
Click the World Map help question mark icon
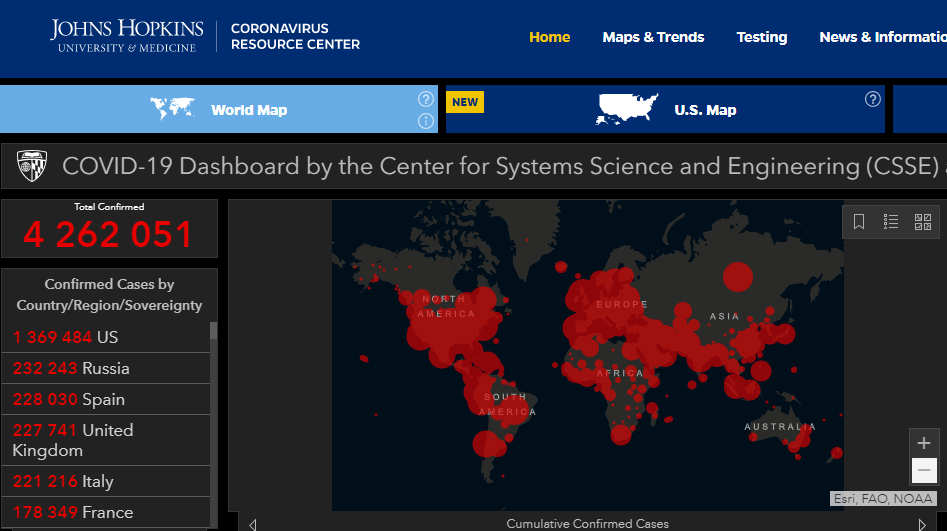click(426, 99)
